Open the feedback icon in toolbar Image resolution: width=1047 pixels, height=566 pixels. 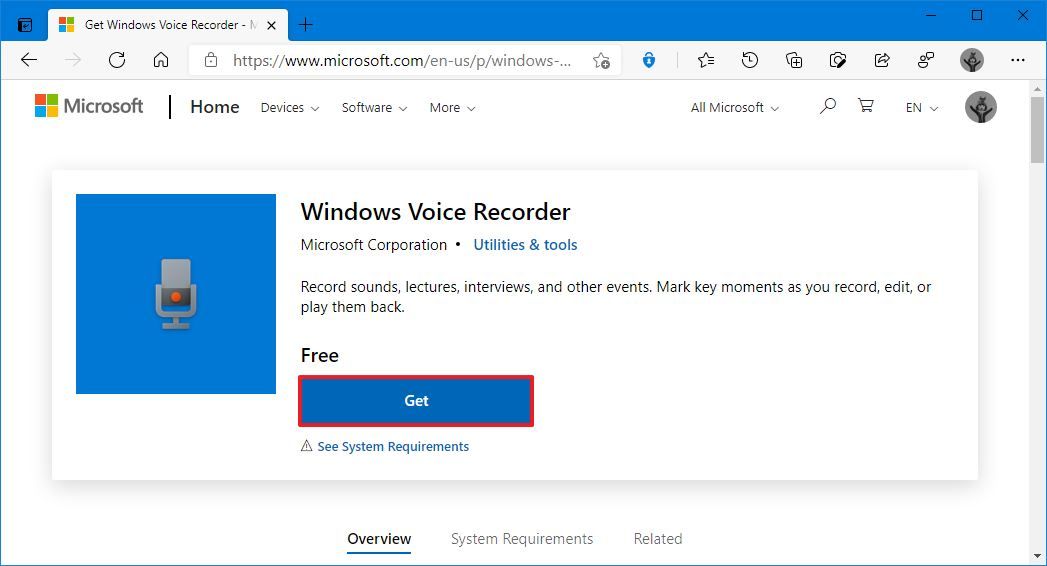click(926, 60)
